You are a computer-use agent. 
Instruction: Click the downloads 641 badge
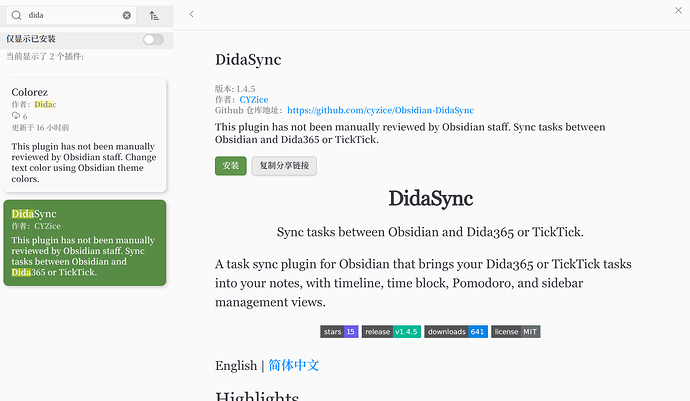click(x=456, y=331)
